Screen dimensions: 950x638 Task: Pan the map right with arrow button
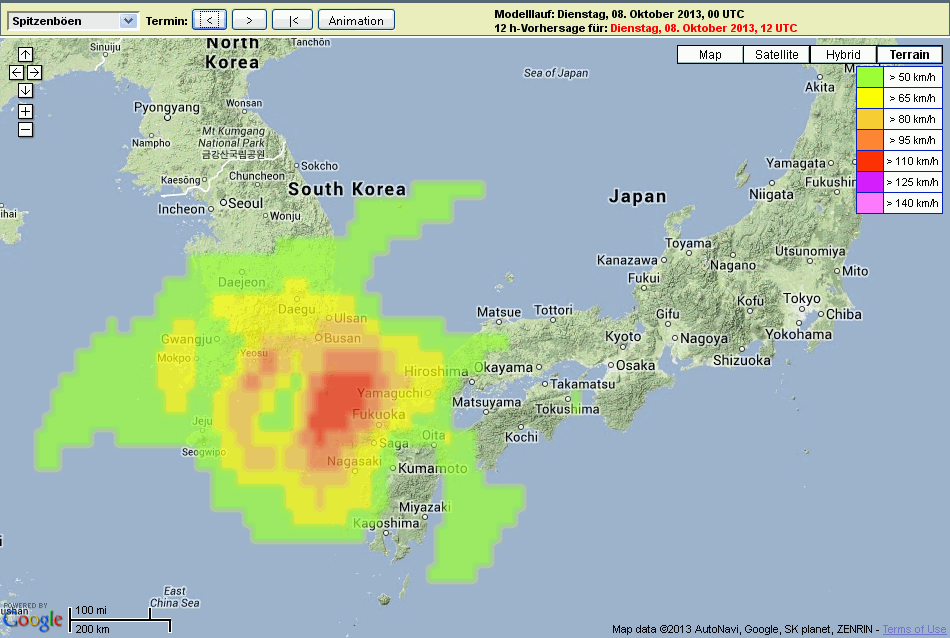coord(34,72)
